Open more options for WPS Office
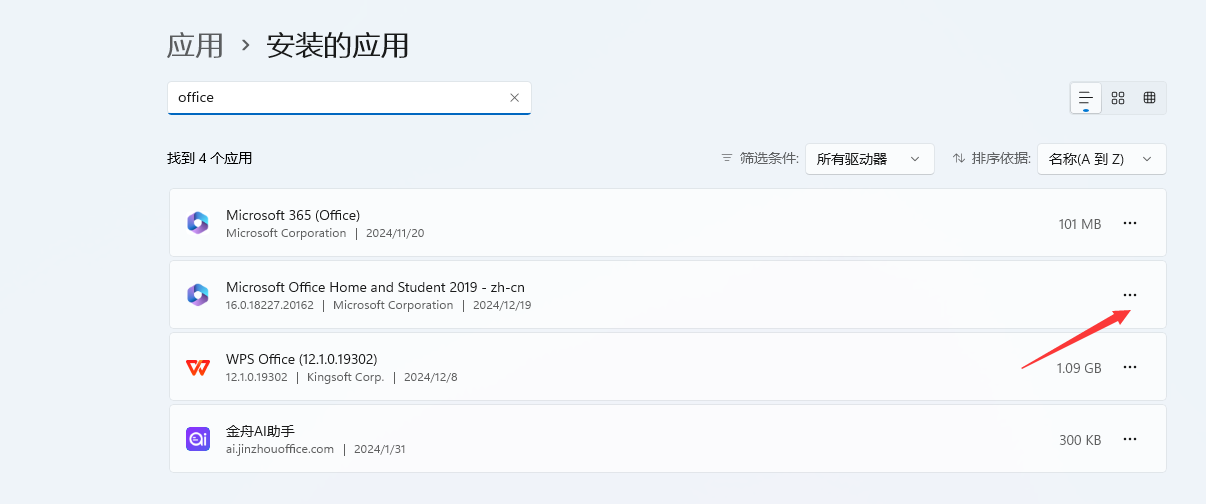The image size is (1206, 504). [x=1130, y=367]
